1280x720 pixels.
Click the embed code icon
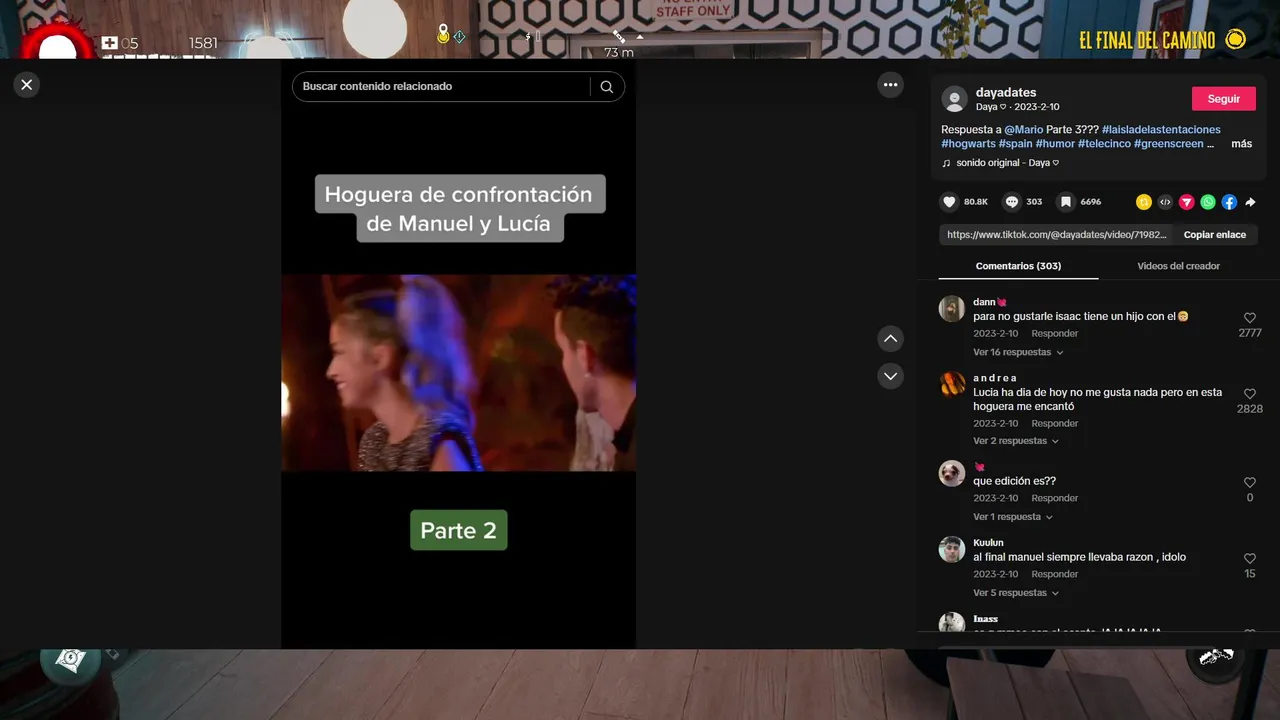point(1165,202)
